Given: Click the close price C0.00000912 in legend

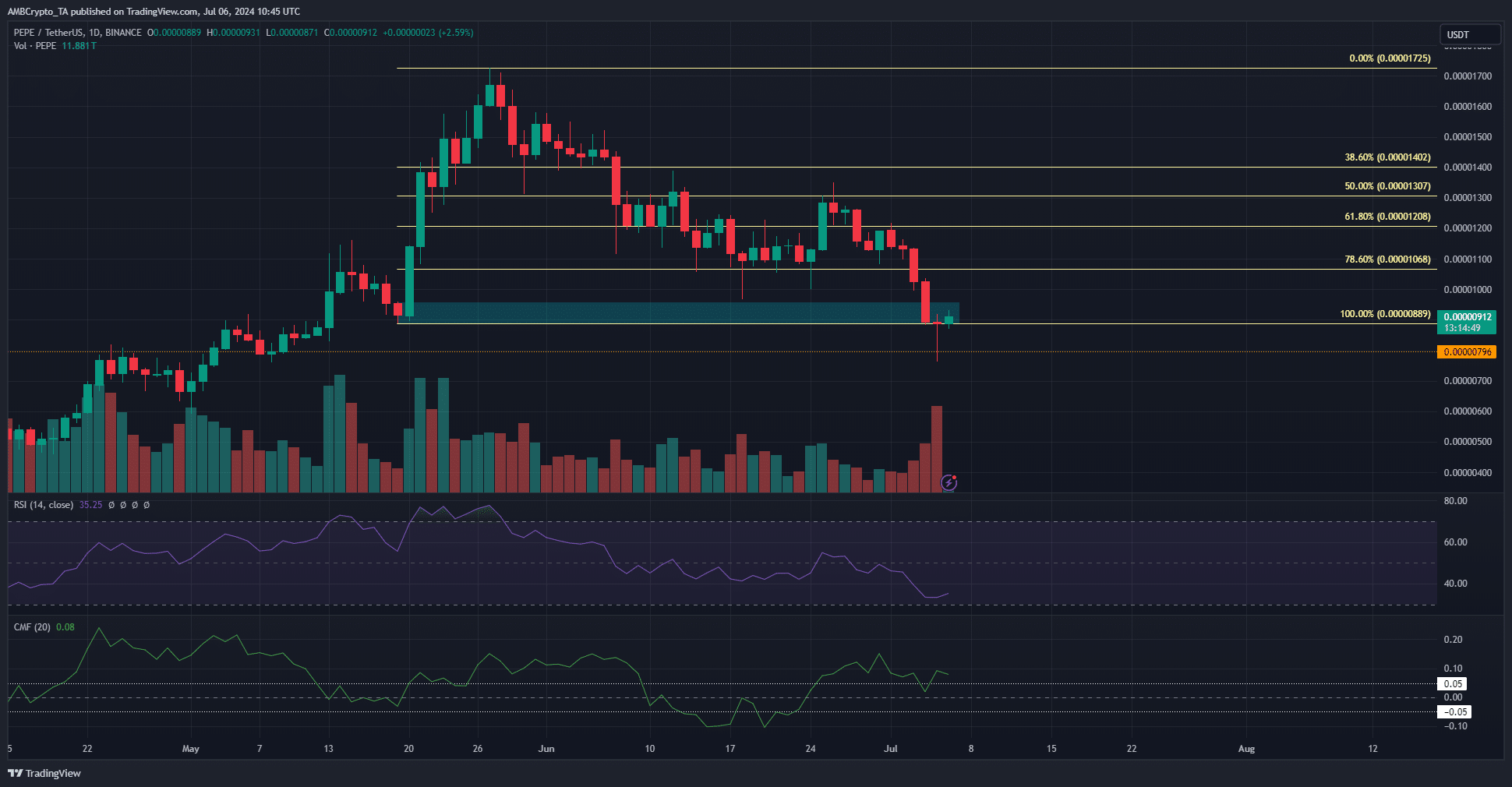Looking at the screenshot, I should [x=351, y=33].
